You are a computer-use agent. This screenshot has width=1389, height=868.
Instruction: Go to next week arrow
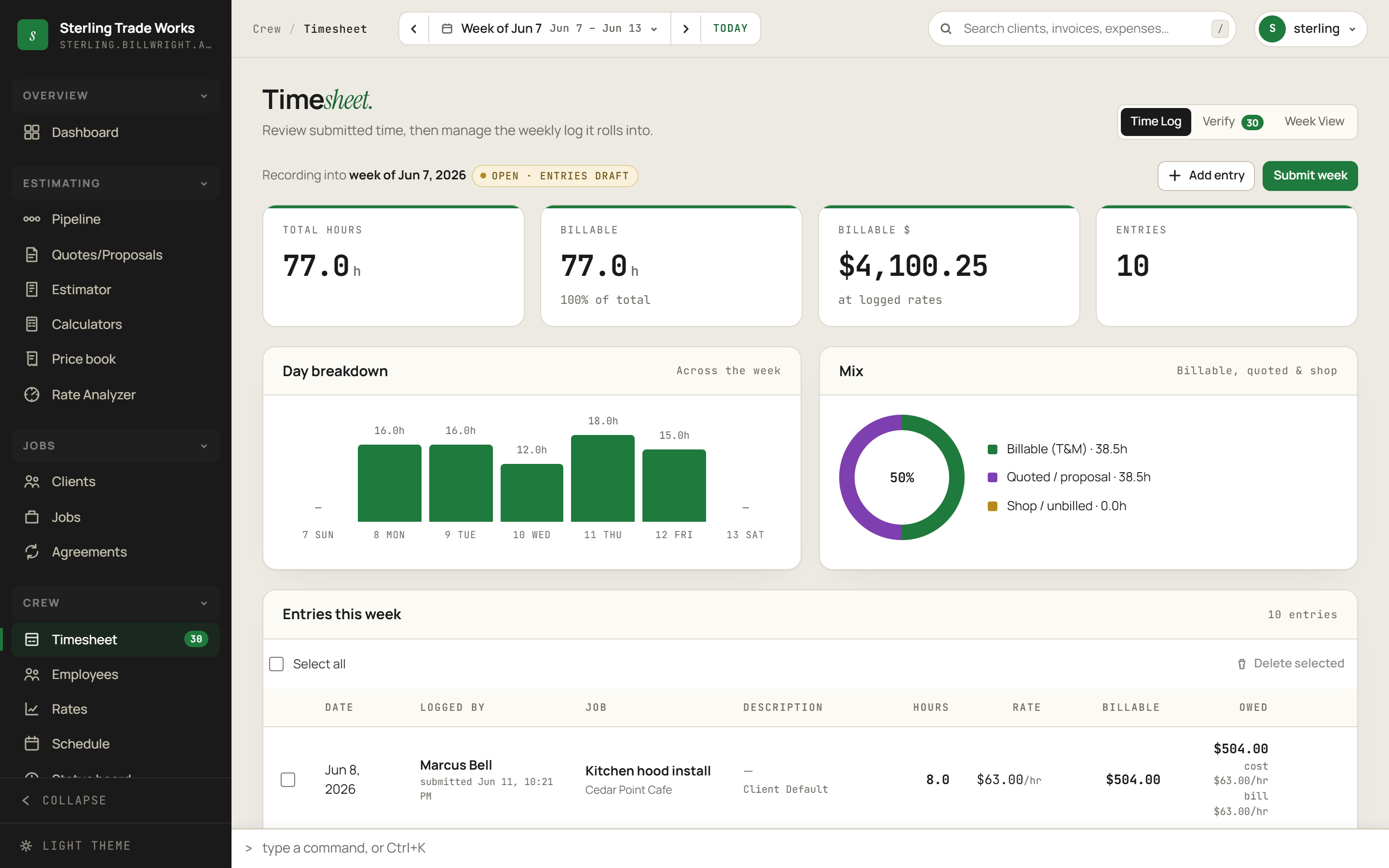coord(685,29)
